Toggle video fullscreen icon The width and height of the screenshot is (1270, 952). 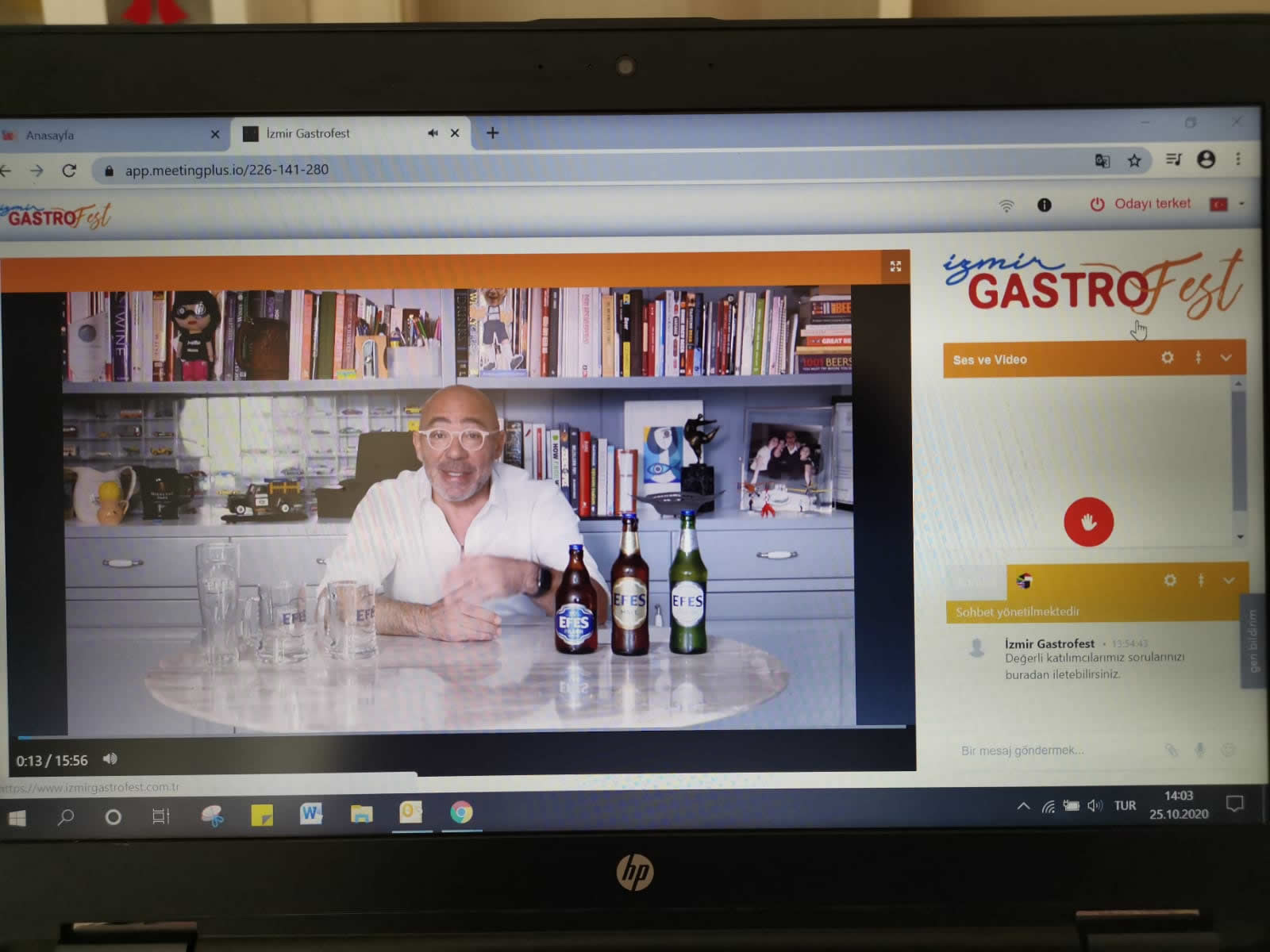point(895,267)
